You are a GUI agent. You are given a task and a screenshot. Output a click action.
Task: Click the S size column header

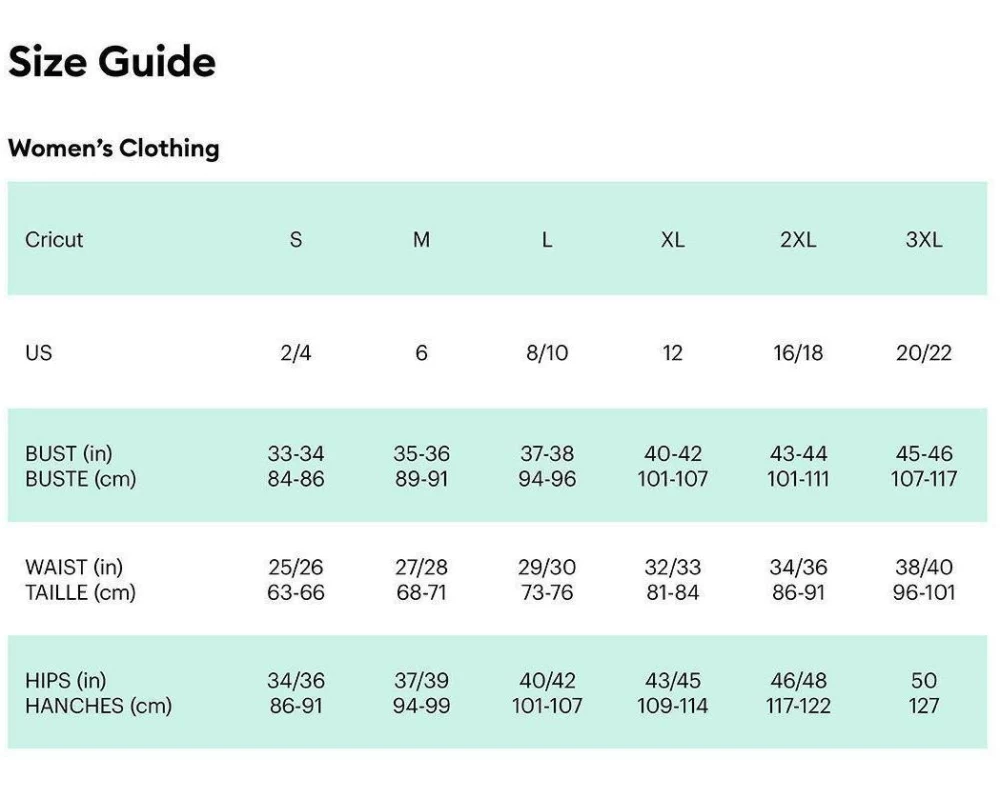pyautogui.click(x=296, y=240)
